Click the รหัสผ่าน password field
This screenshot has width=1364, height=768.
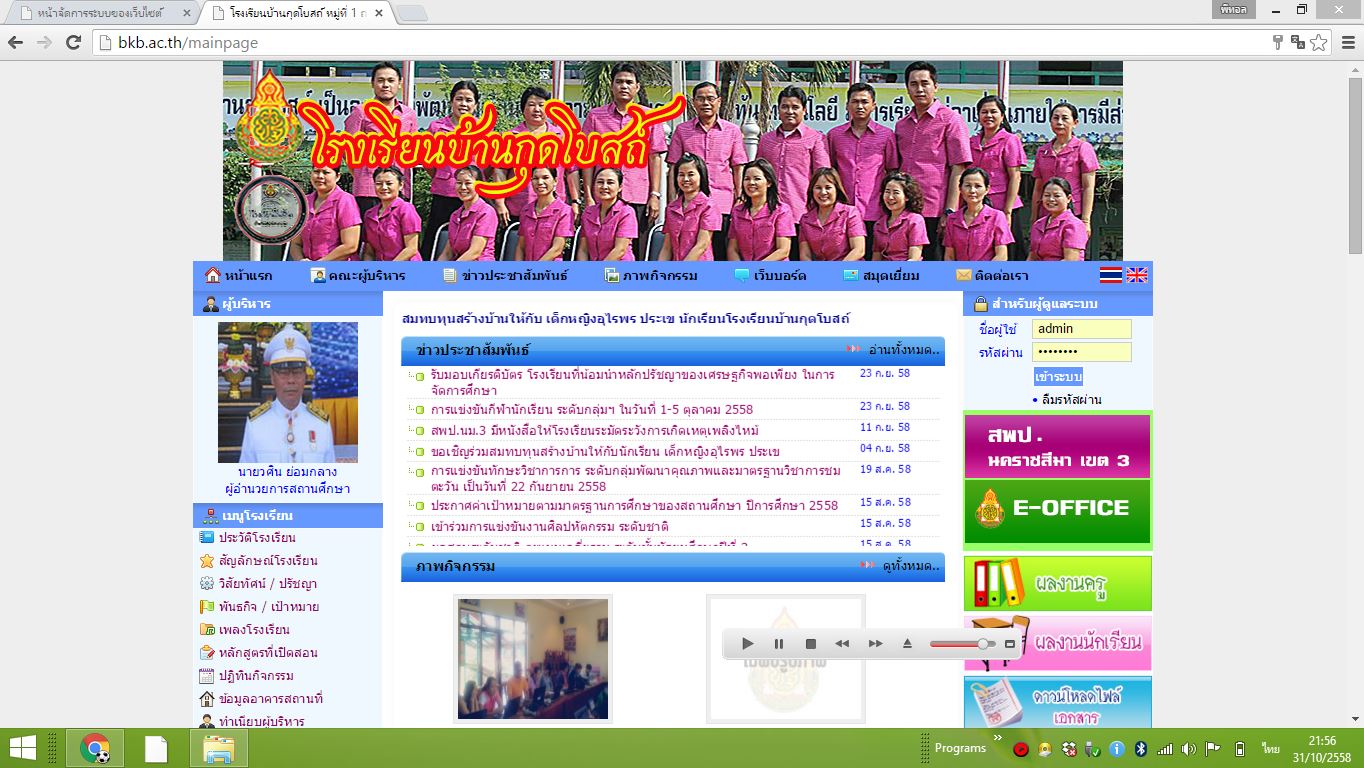(1082, 352)
